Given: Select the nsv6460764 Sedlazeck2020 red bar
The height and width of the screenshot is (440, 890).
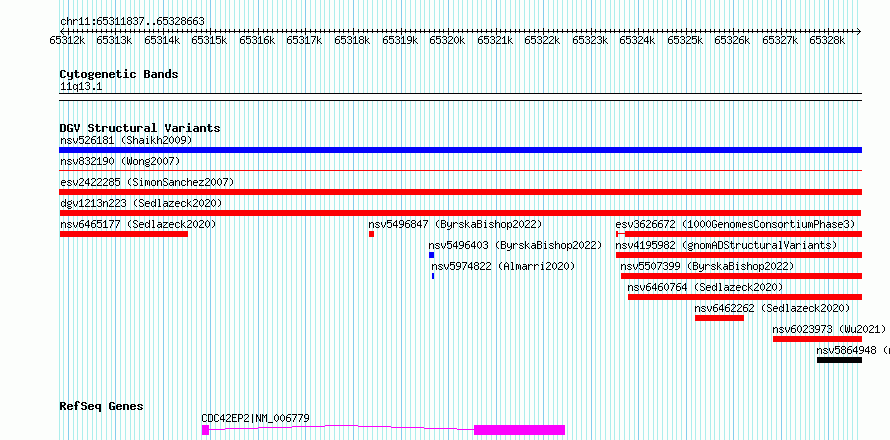Looking at the screenshot, I should click(745, 297).
